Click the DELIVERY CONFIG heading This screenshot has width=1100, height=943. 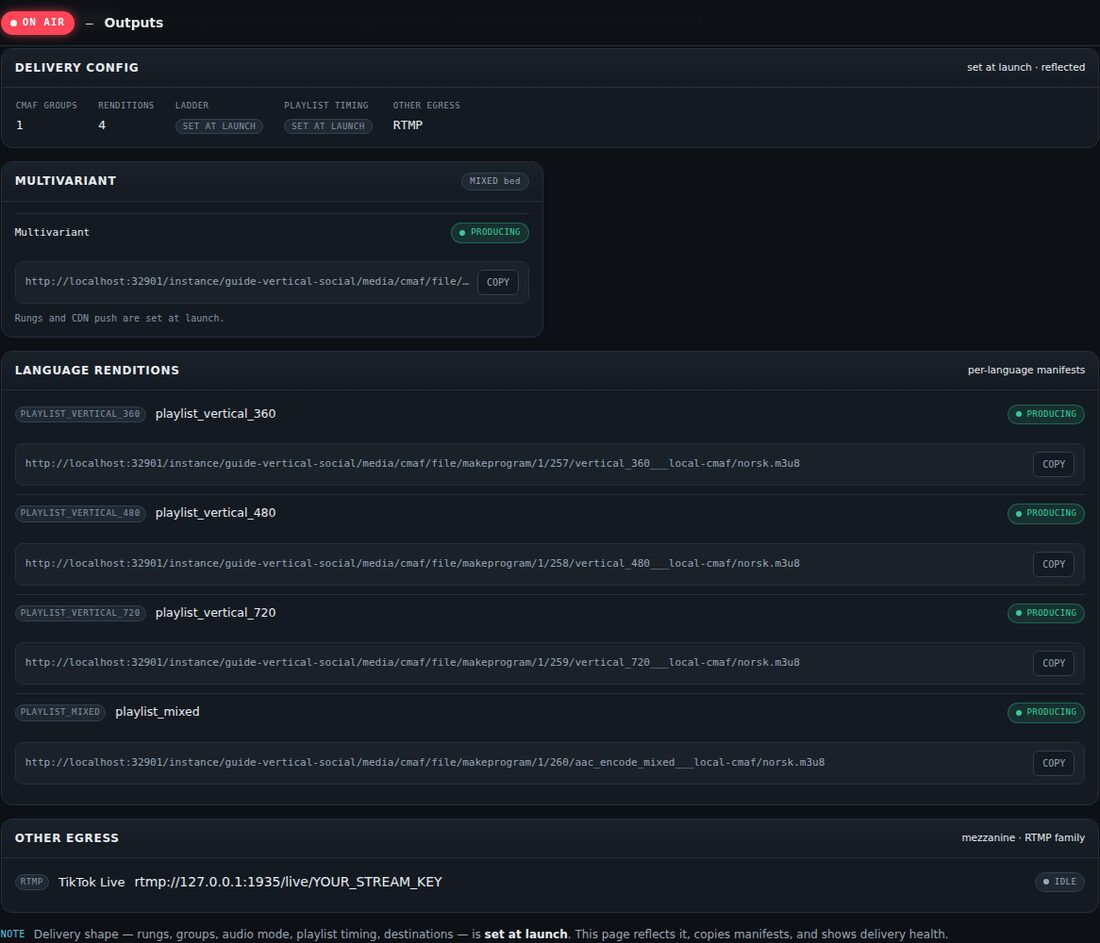[x=76, y=67]
